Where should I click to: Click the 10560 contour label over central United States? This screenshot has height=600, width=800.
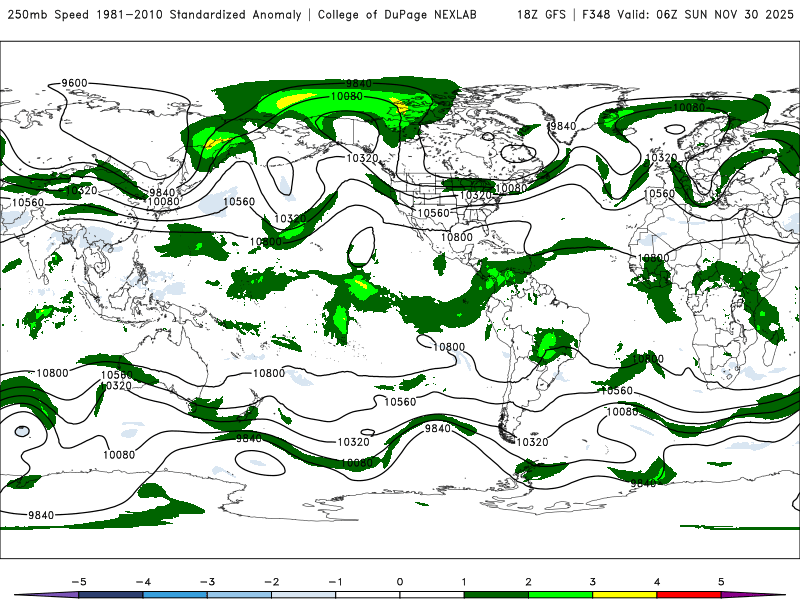point(434,213)
